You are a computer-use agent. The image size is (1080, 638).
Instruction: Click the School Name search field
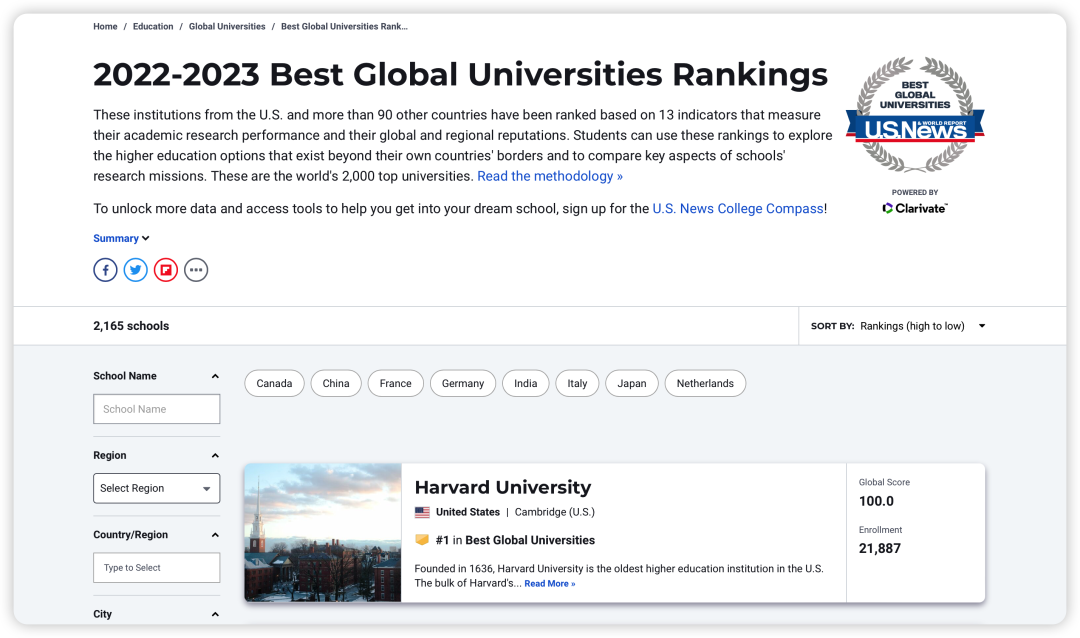(157, 409)
